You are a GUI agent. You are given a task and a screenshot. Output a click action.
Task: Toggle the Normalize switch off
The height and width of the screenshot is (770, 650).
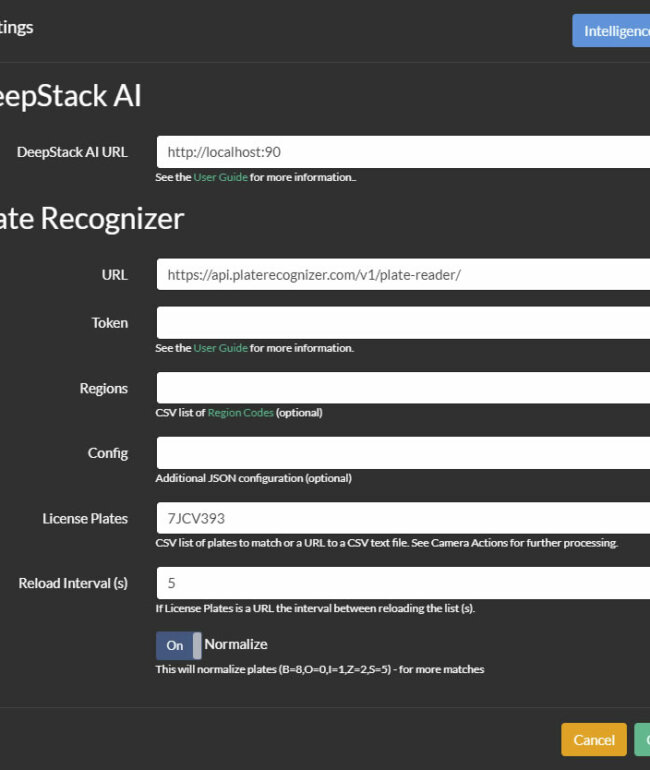click(179, 645)
